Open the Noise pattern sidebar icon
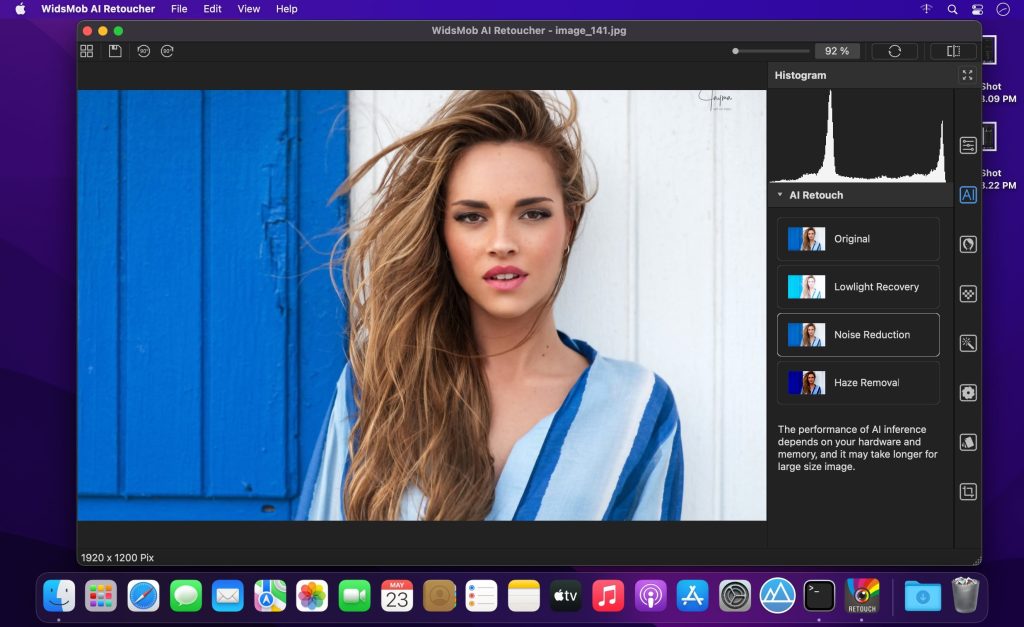This screenshot has width=1024, height=627. coord(967,294)
